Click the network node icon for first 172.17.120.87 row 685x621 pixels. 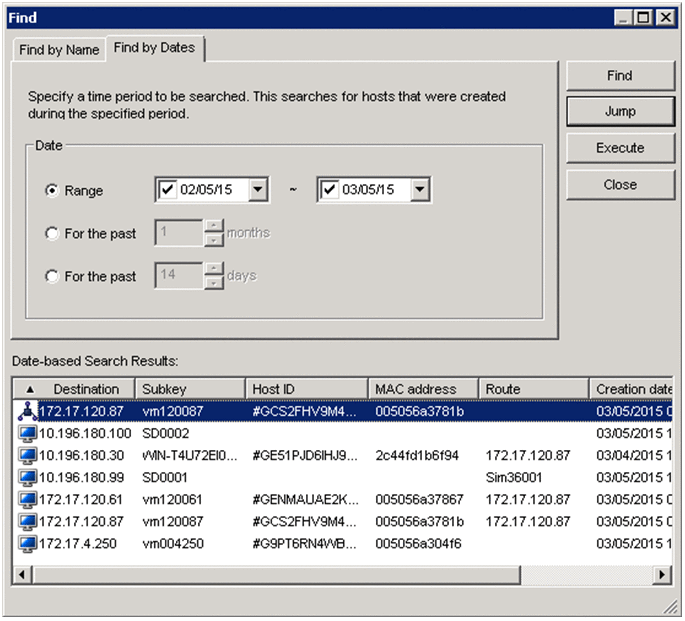click(x=28, y=410)
